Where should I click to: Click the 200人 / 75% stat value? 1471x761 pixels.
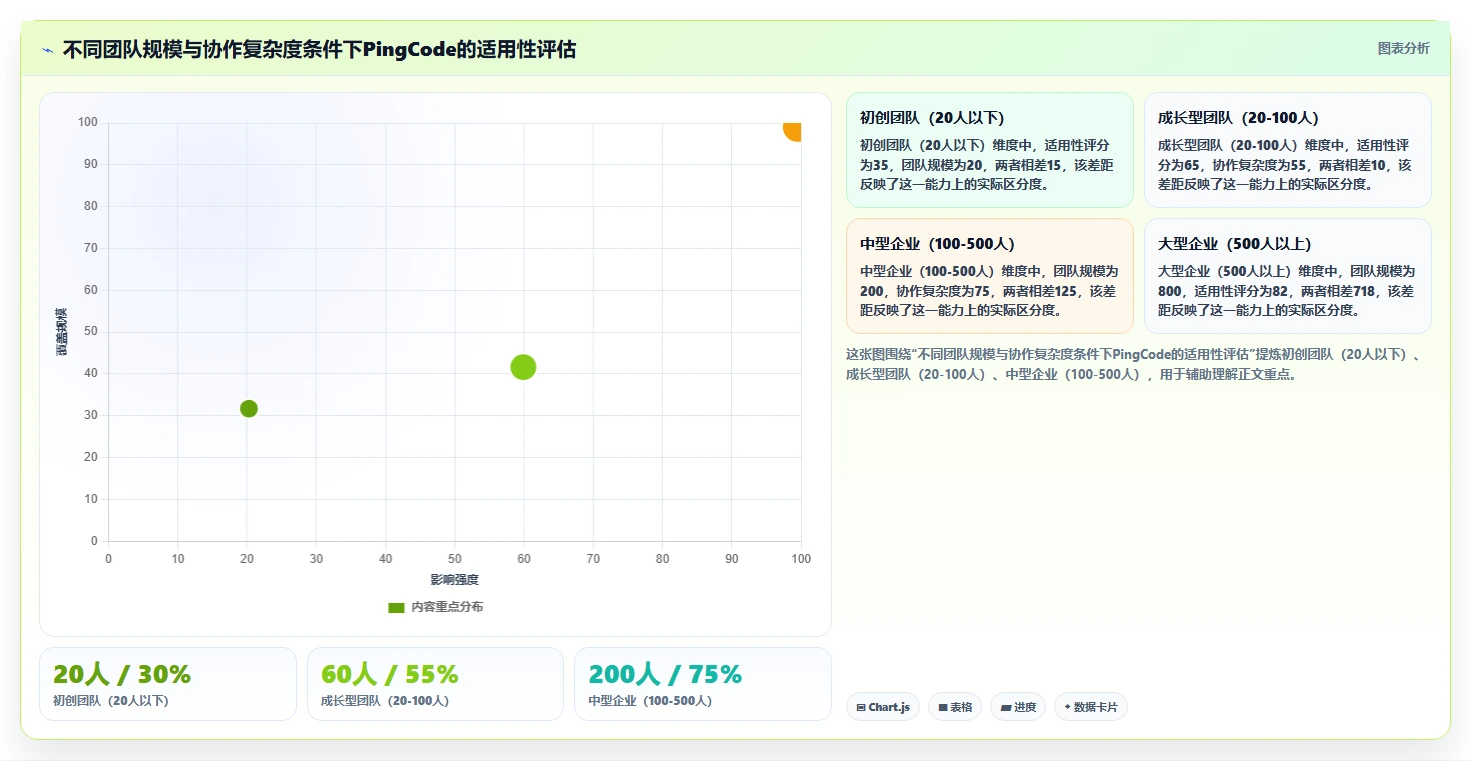coord(665,674)
